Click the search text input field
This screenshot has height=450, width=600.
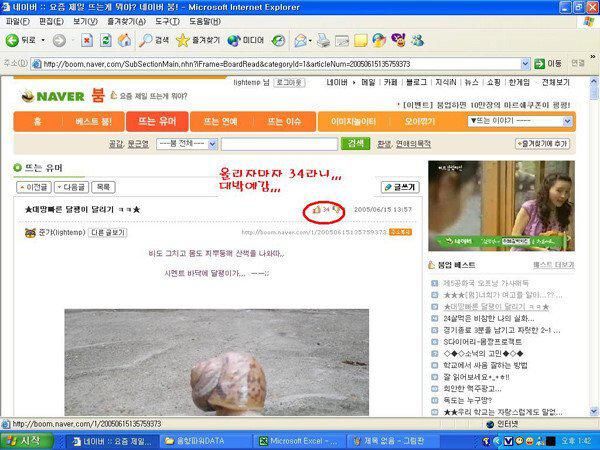click(279, 144)
